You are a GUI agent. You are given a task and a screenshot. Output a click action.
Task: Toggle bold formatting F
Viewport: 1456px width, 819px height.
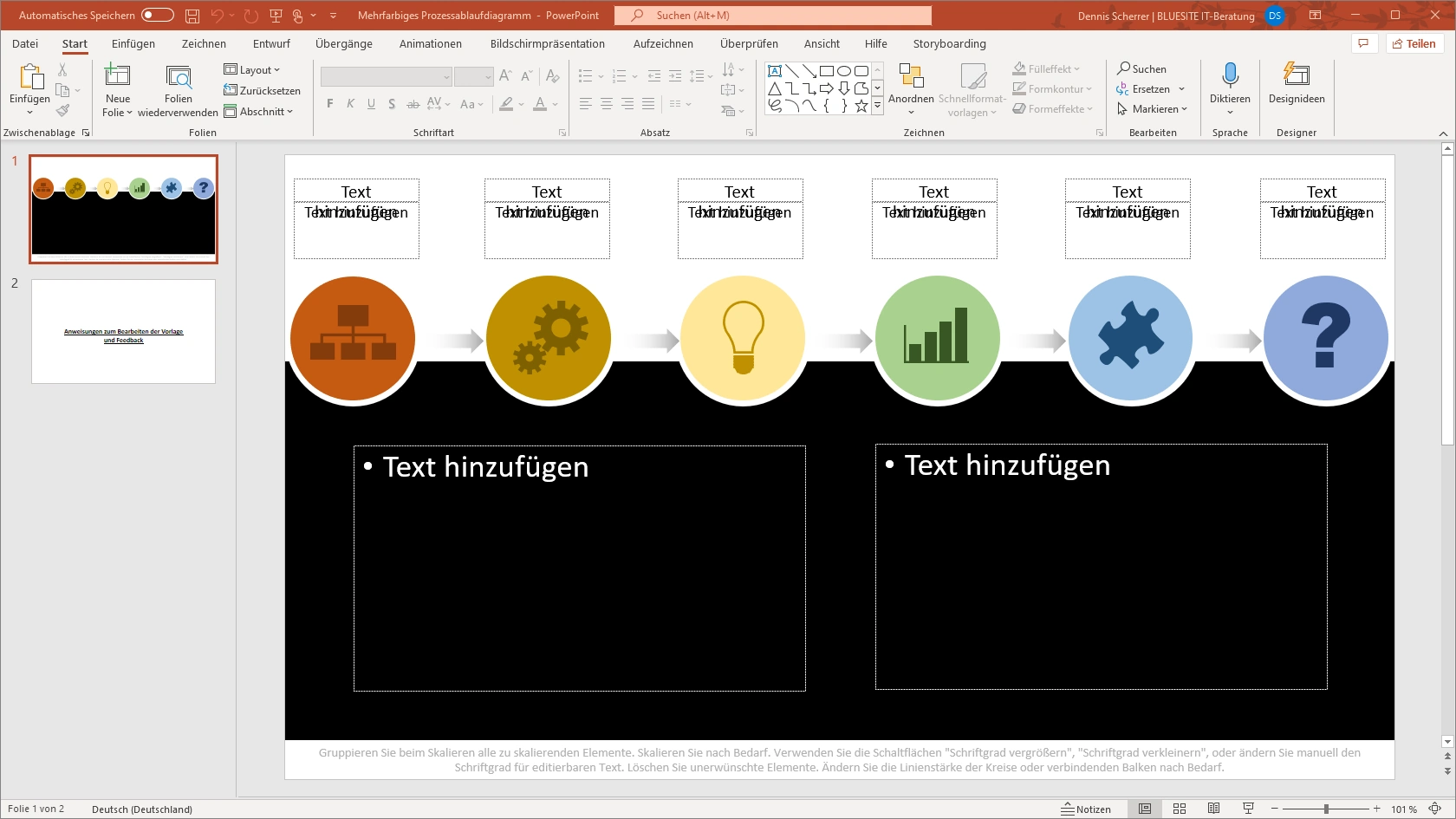tap(330, 104)
